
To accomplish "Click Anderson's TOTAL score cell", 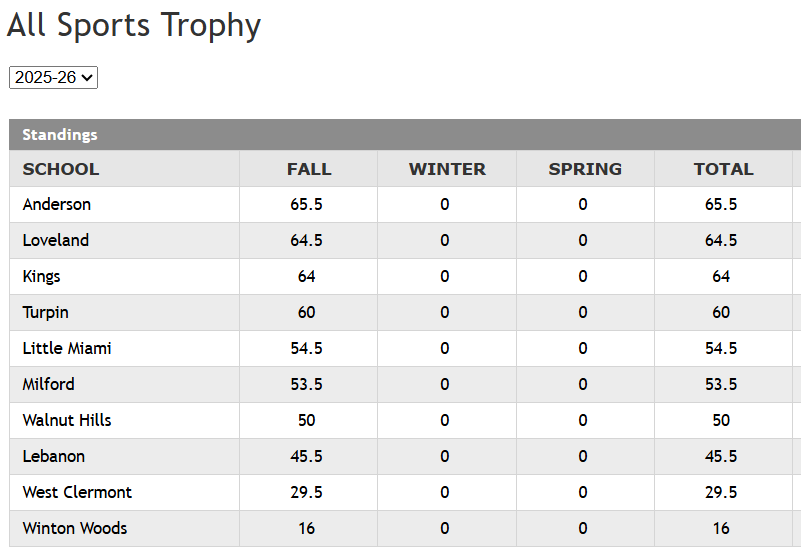I will tap(721, 204).
